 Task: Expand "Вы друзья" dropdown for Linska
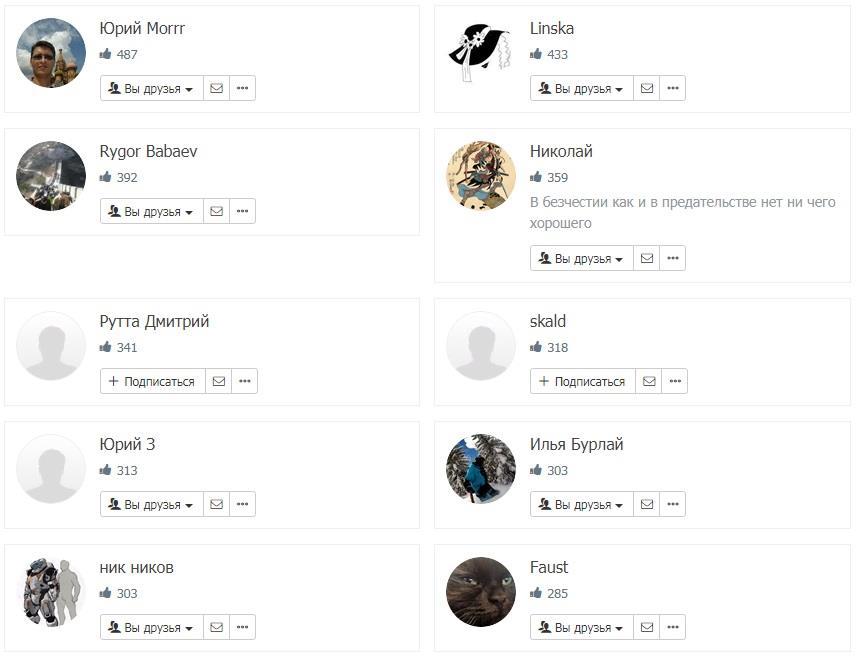582,88
